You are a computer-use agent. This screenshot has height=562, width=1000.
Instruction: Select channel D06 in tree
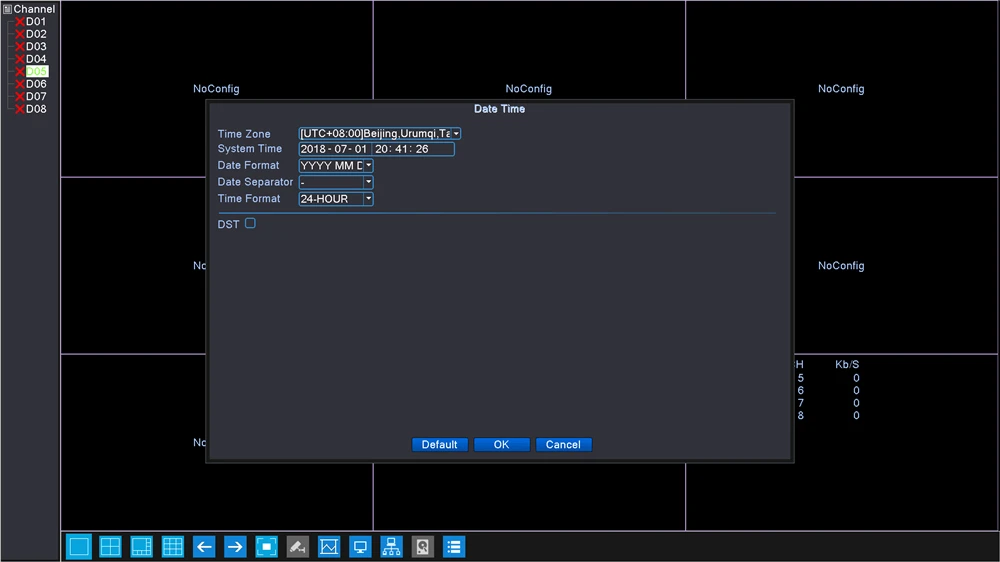coord(36,84)
